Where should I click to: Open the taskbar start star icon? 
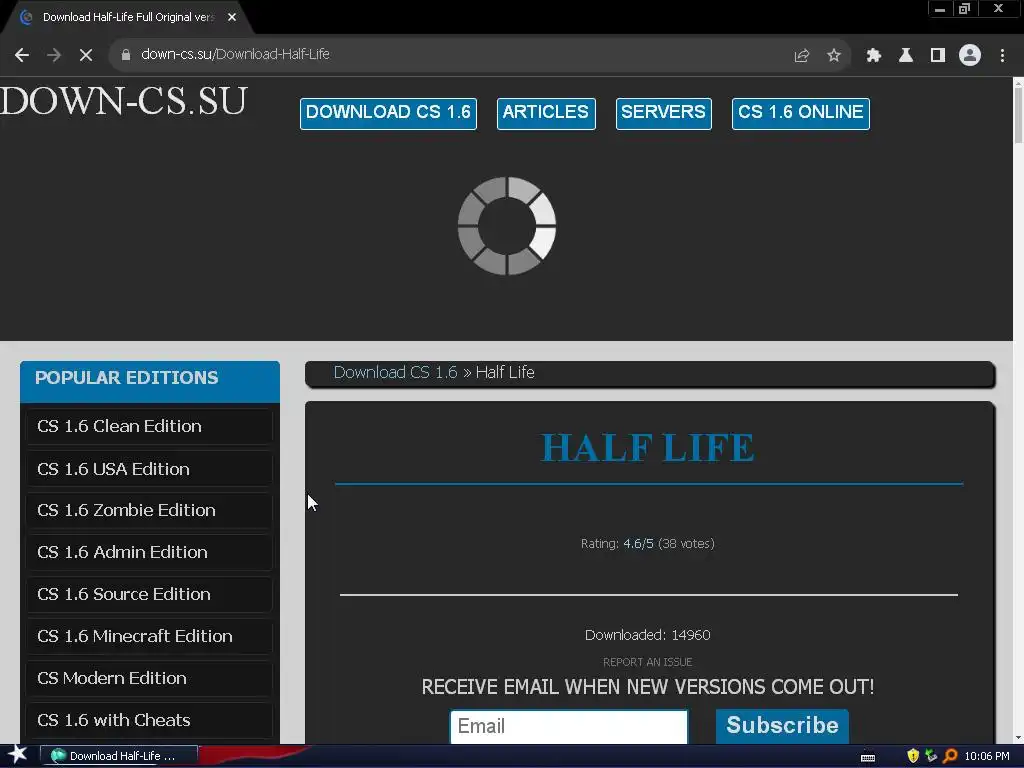[18, 755]
